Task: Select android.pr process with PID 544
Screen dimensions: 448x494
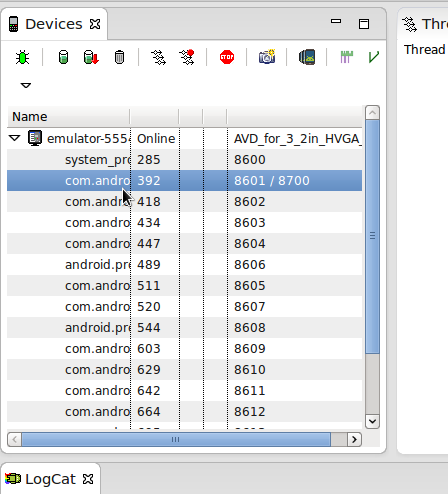Action: (184, 328)
